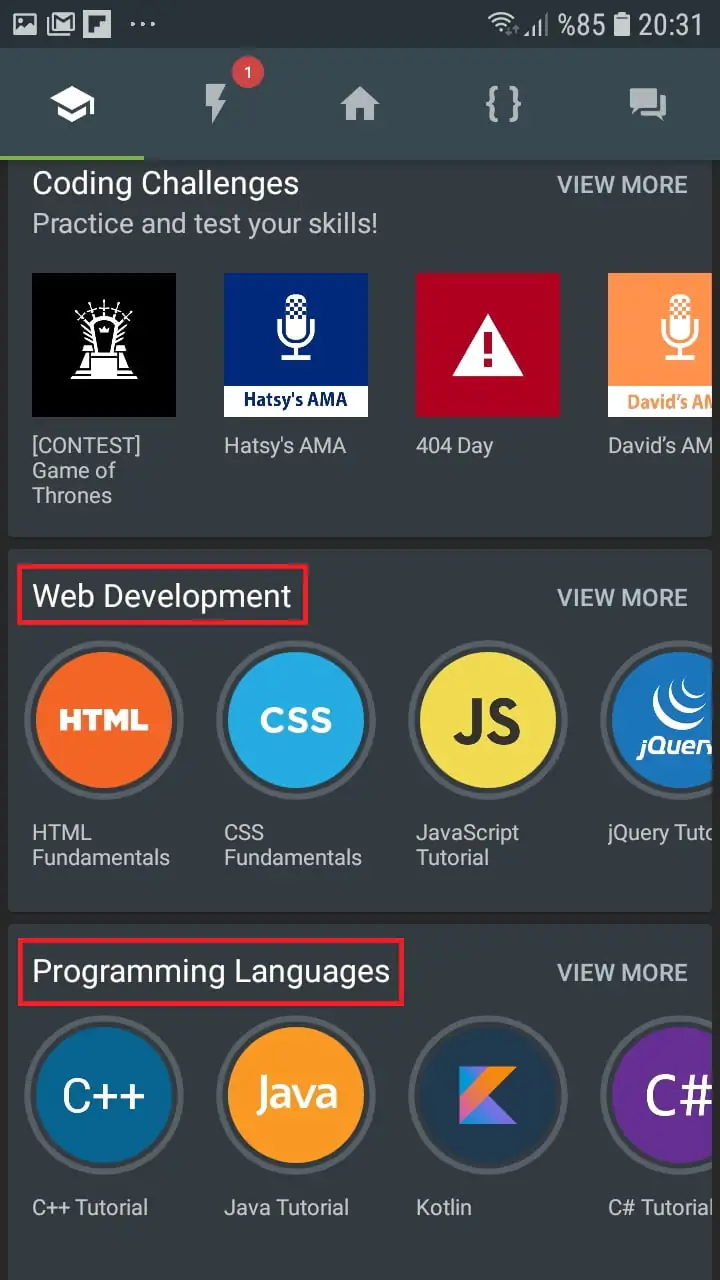
Task: Tap the 'Programming Languages' heading
Action: point(211,972)
